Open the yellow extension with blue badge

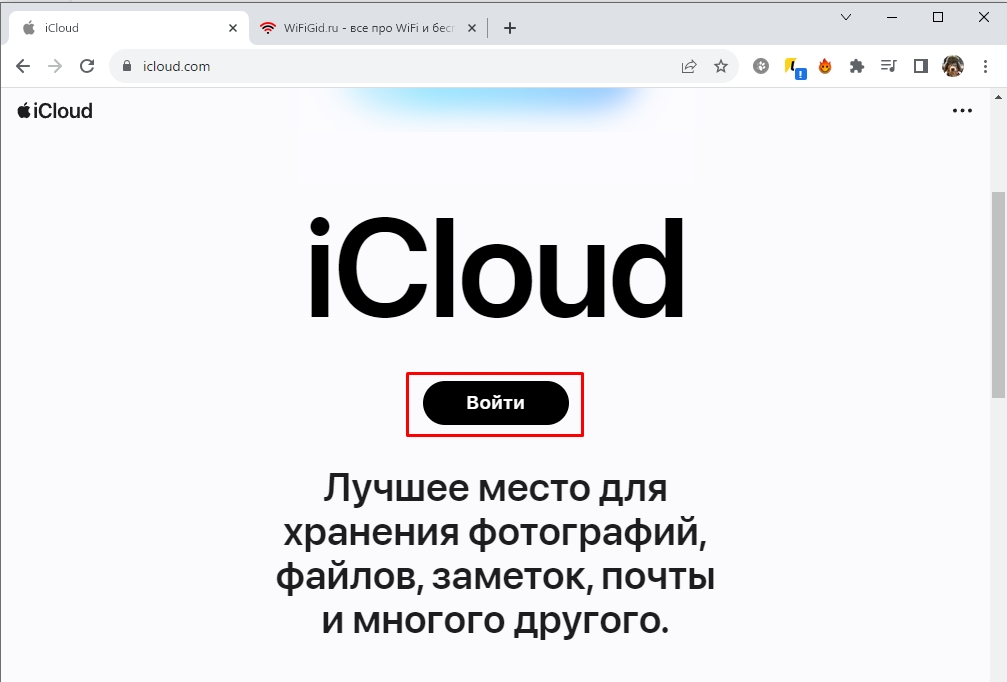(x=794, y=67)
